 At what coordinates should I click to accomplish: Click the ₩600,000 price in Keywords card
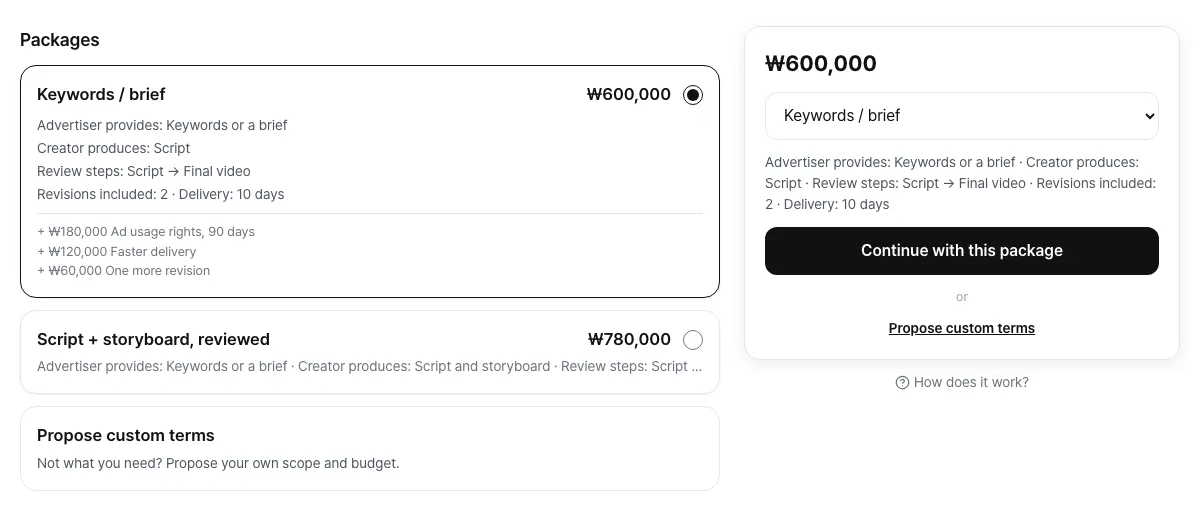pyautogui.click(x=629, y=95)
